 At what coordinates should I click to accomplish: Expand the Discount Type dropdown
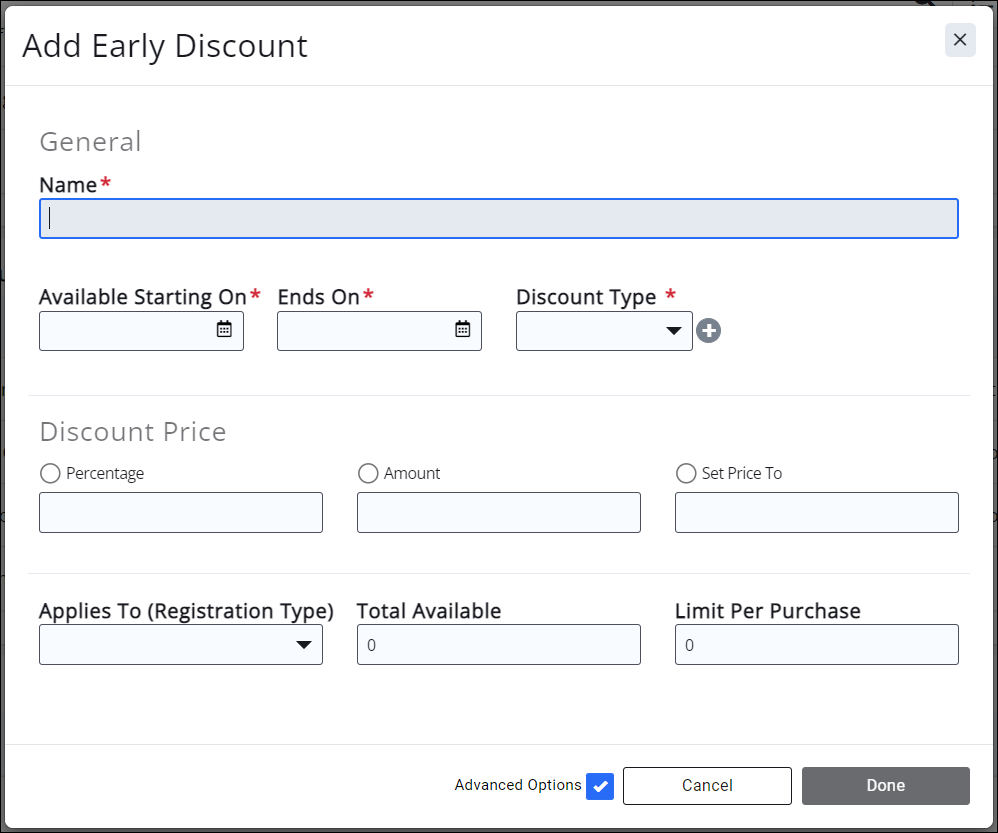604,331
